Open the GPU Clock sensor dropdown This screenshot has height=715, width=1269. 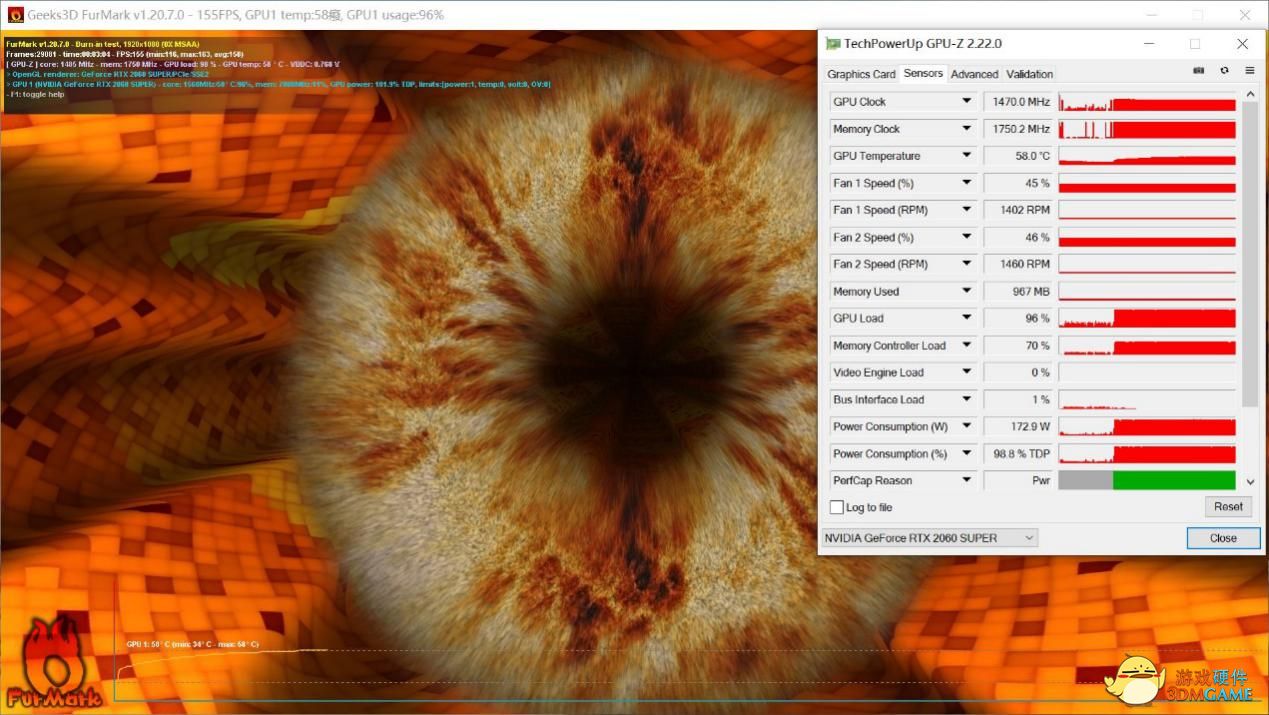967,101
